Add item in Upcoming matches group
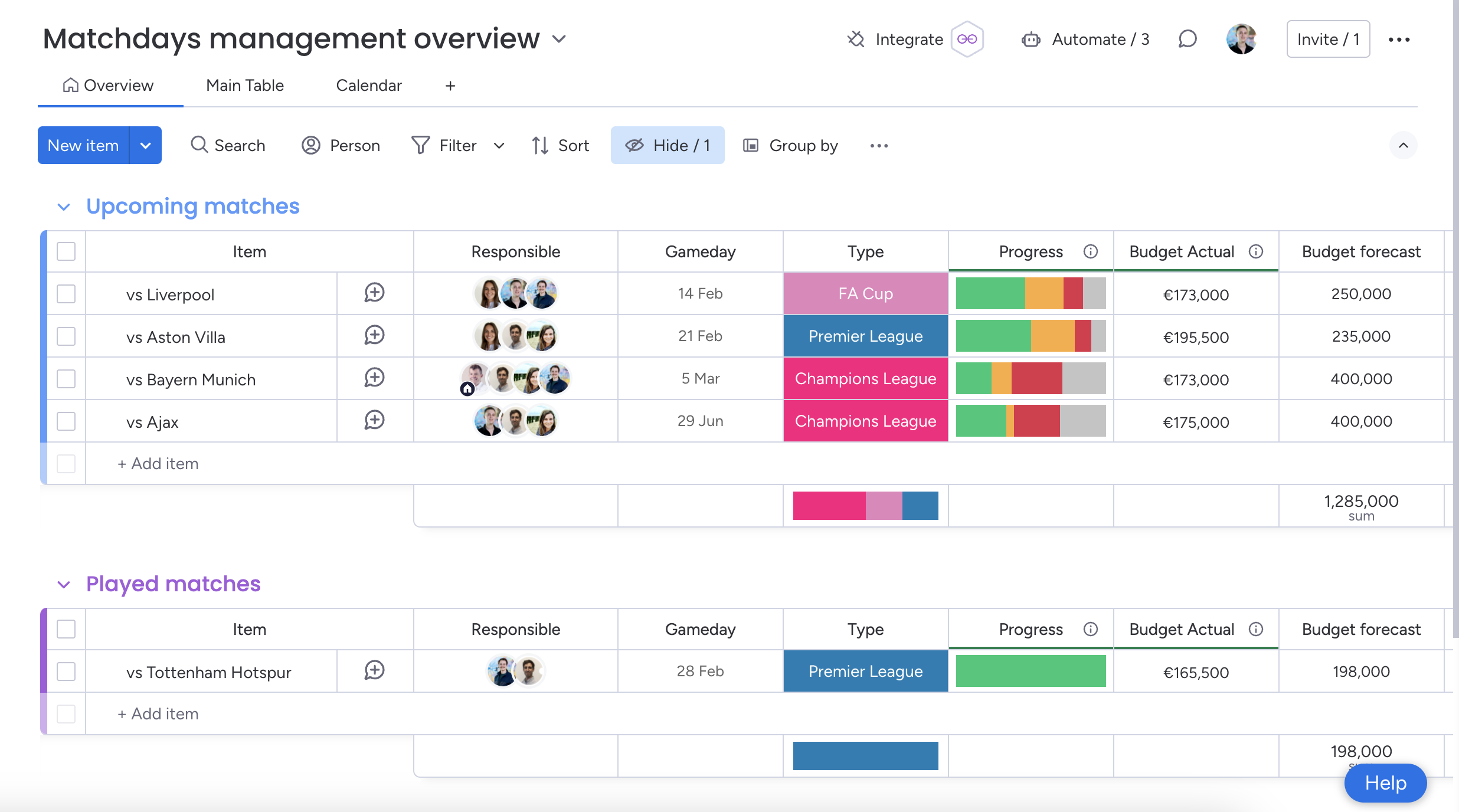 coord(158,464)
